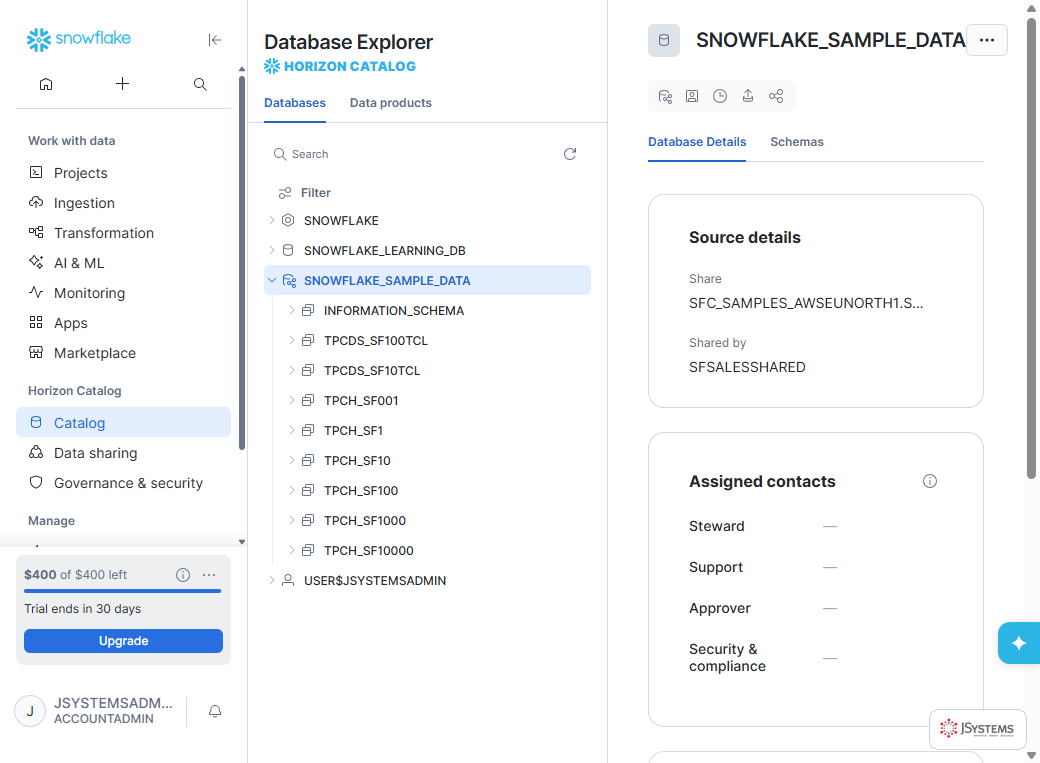The image size is (1040, 763).
Task: Expand TPCH_SF1000 schema
Action: (291, 520)
